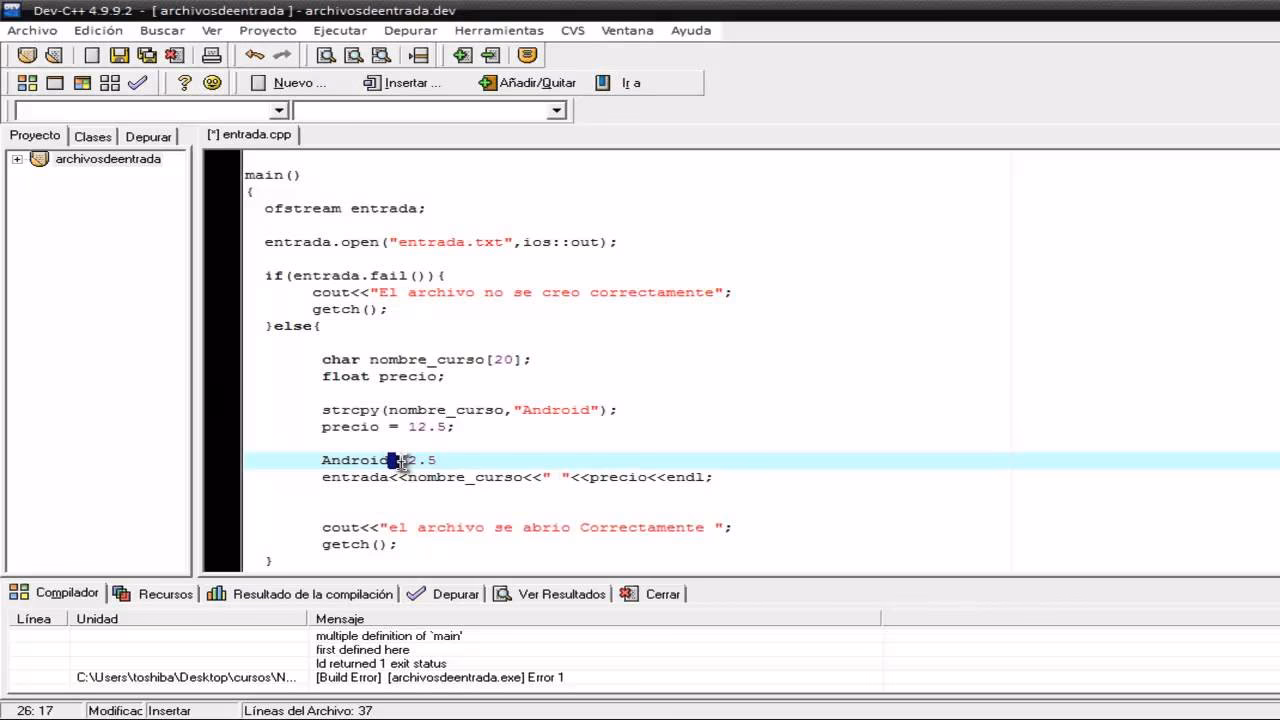Screen dimensions: 1280x720
Task: Click the Compile and Run icon
Action: pos(82,83)
